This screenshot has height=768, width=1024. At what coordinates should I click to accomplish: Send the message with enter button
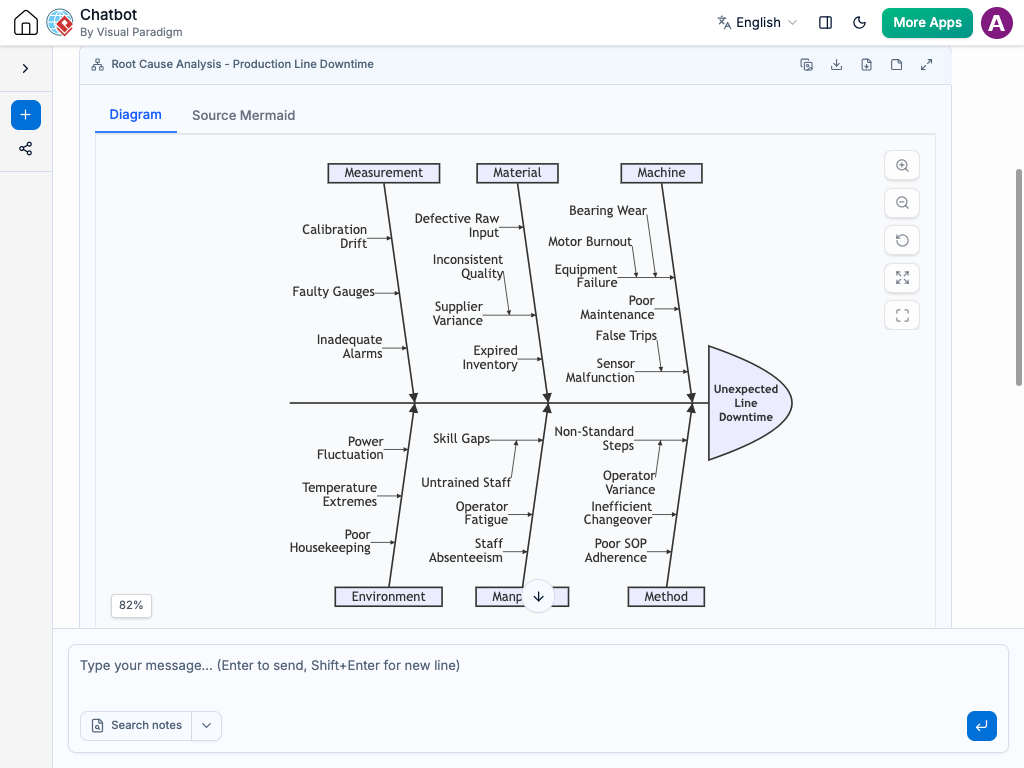point(982,726)
